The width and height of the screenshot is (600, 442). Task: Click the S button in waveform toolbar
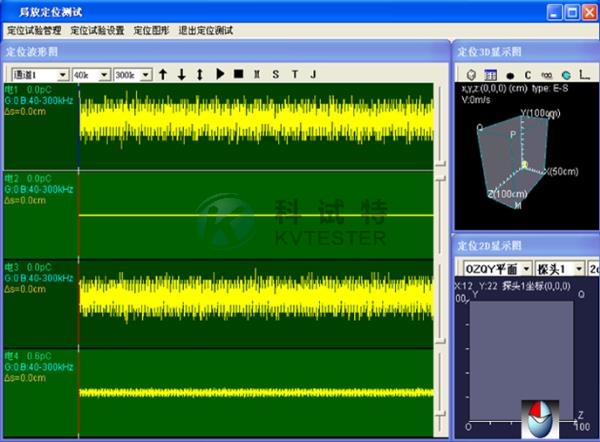(x=275, y=74)
